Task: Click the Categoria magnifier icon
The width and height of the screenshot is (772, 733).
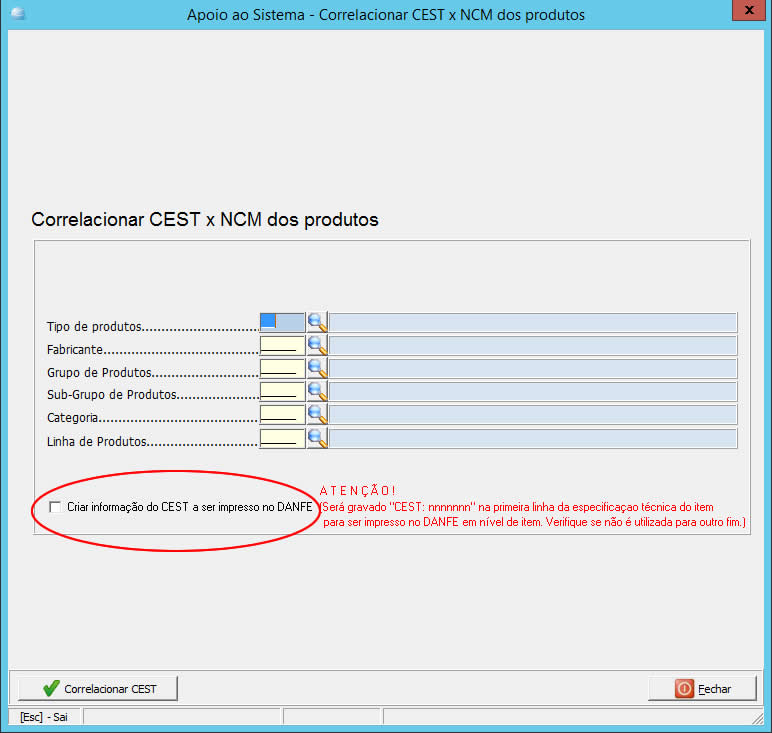Action: point(317,414)
